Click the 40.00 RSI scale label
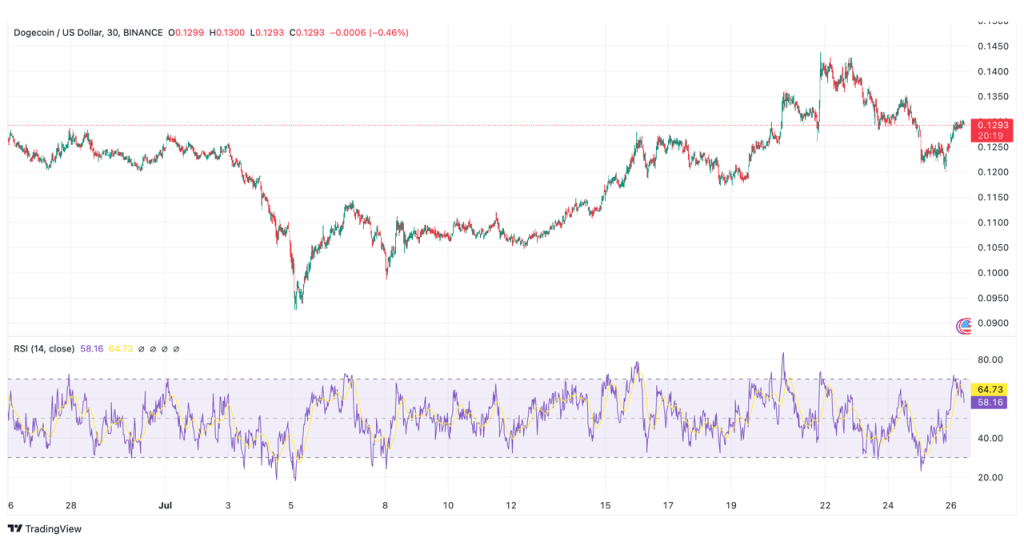 click(x=990, y=438)
